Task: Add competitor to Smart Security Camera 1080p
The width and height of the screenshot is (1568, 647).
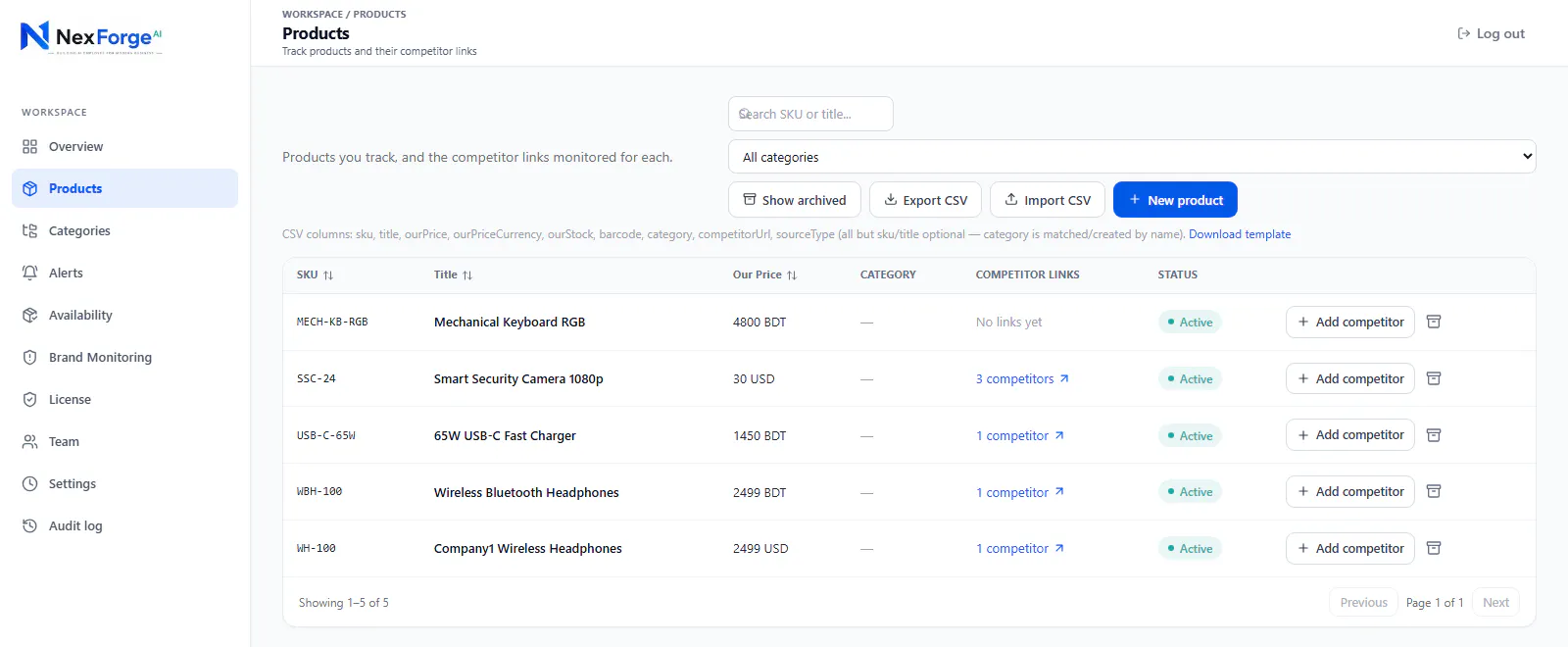Action: click(1350, 378)
